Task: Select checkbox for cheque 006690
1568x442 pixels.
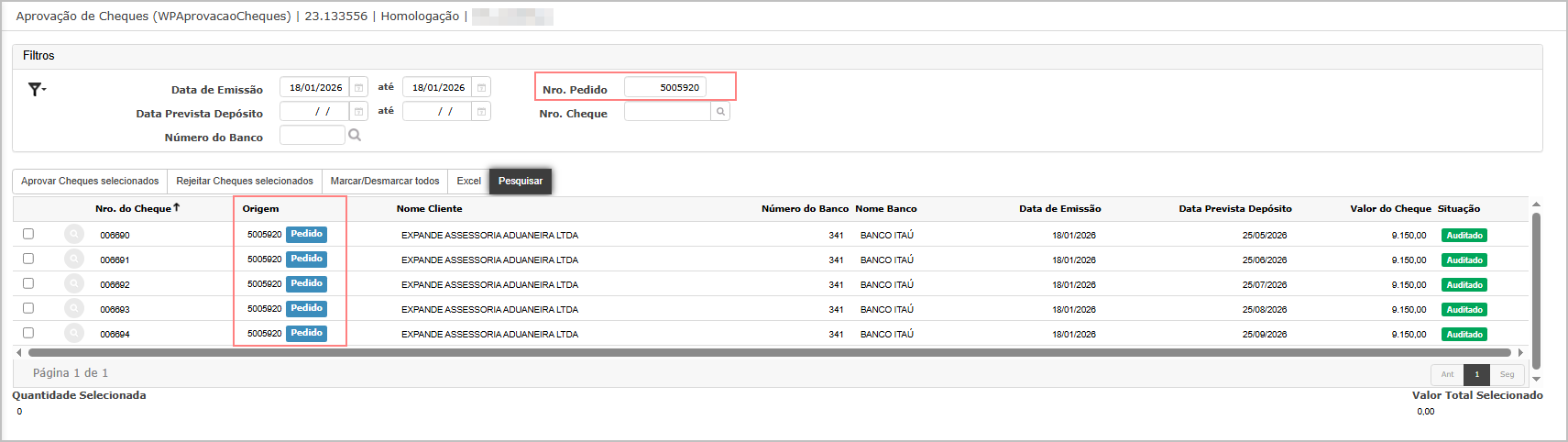Action: pos(28,234)
